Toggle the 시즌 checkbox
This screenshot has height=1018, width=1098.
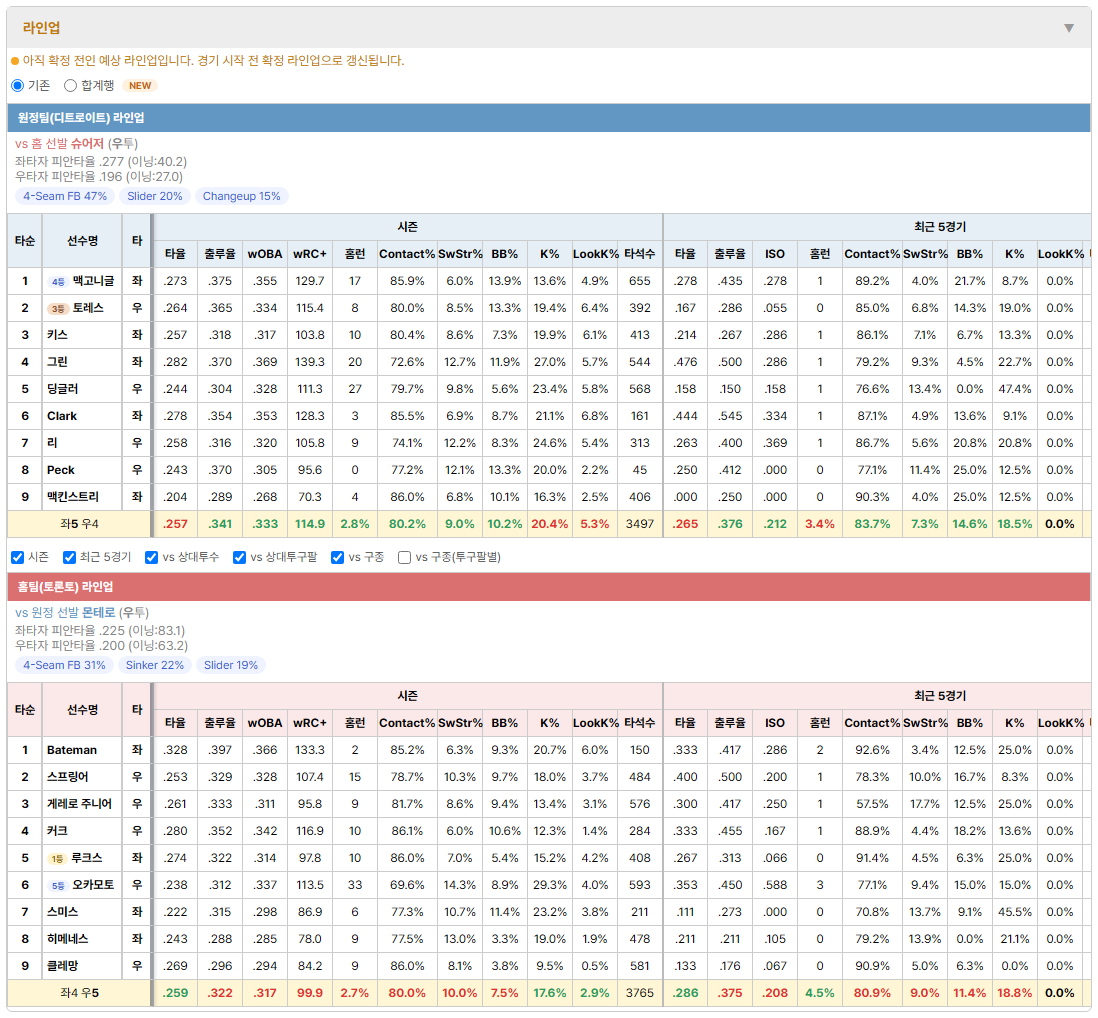18,557
